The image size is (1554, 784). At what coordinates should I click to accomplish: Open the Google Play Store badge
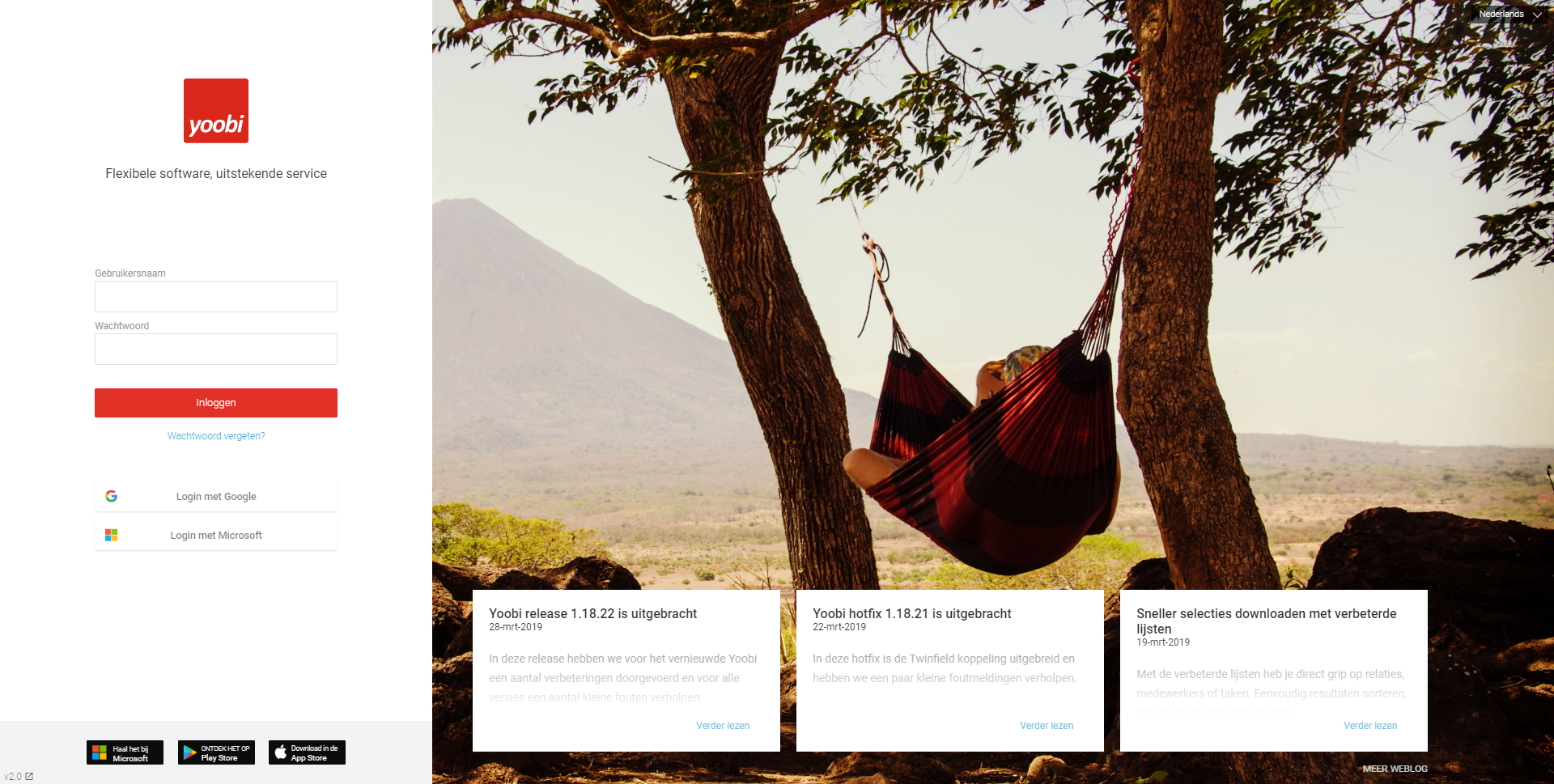216,752
